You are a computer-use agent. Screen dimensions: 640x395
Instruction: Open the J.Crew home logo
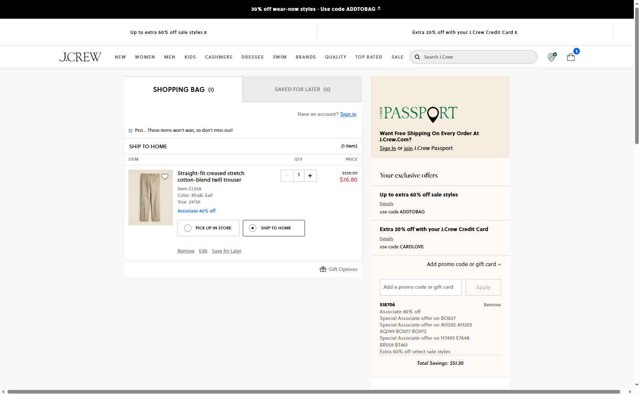(x=80, y=57)
